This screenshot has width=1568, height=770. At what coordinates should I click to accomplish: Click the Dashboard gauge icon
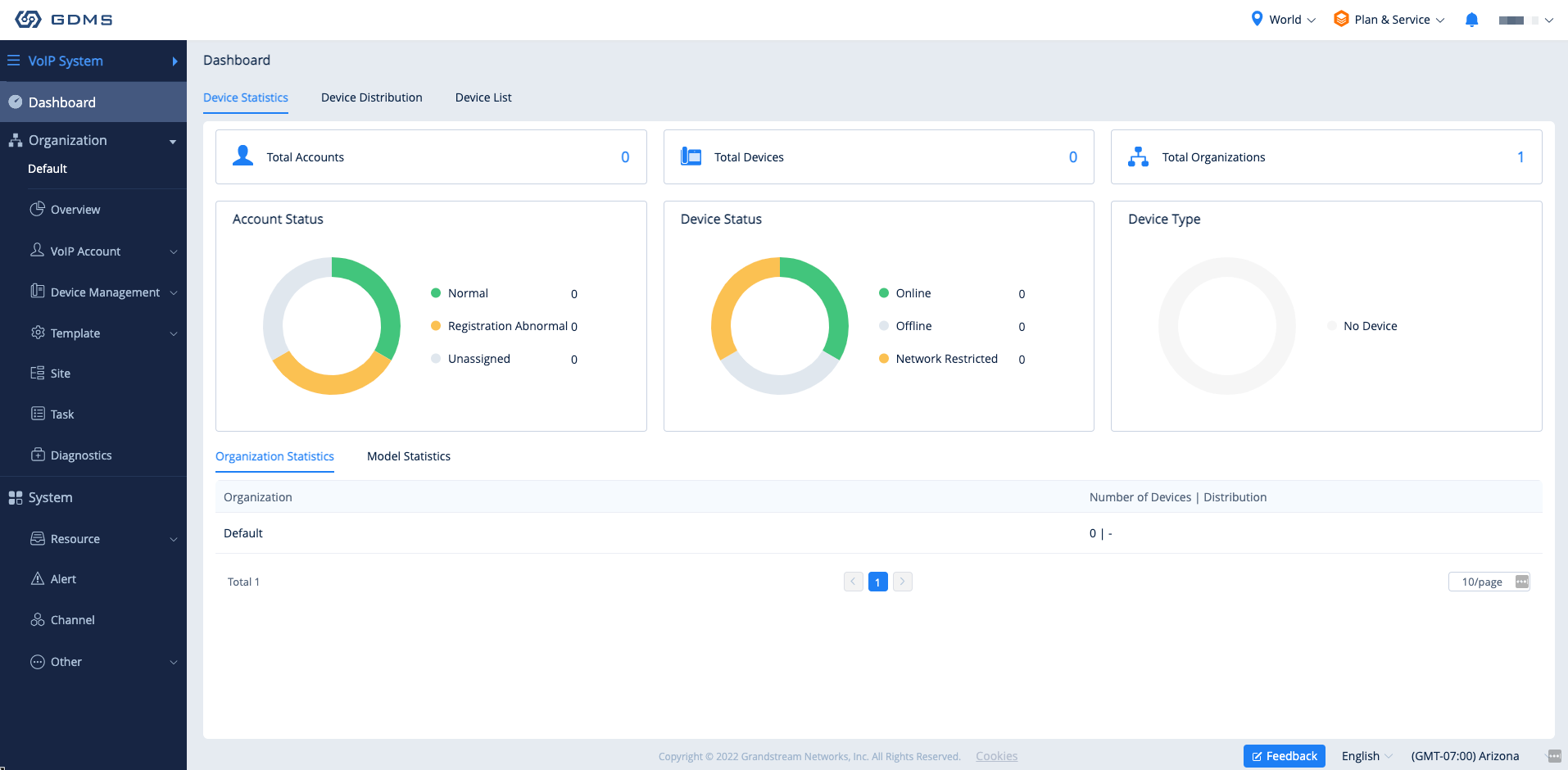[x=15, y=102]
